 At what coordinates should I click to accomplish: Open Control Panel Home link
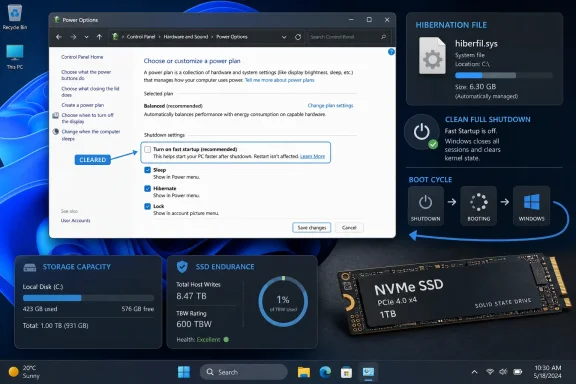click(x=82, y=57)
